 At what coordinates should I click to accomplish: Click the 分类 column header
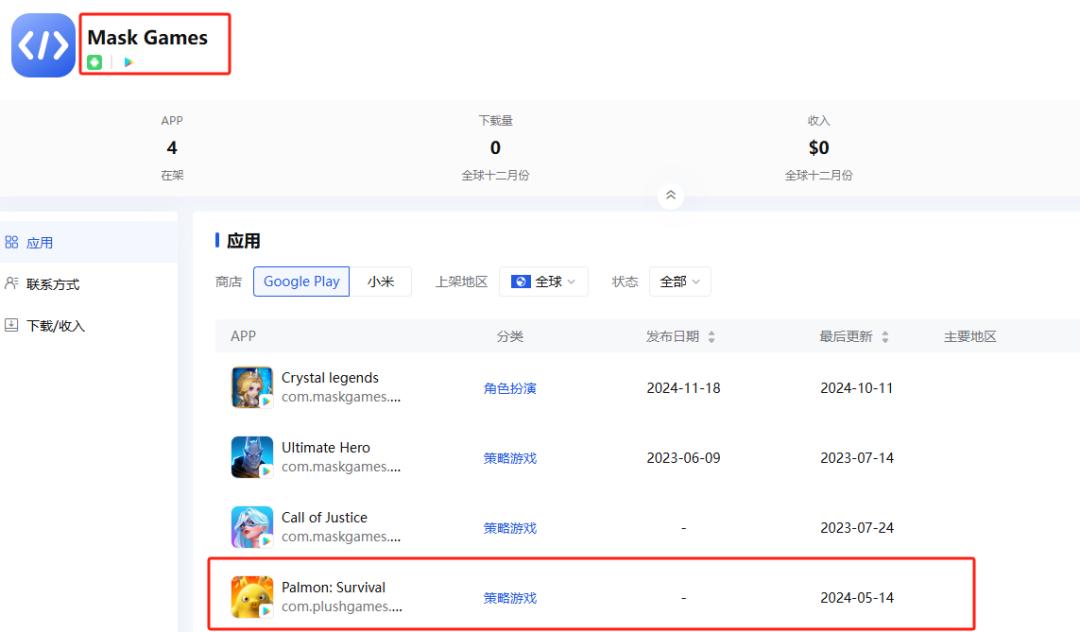[x=510, y=337]
